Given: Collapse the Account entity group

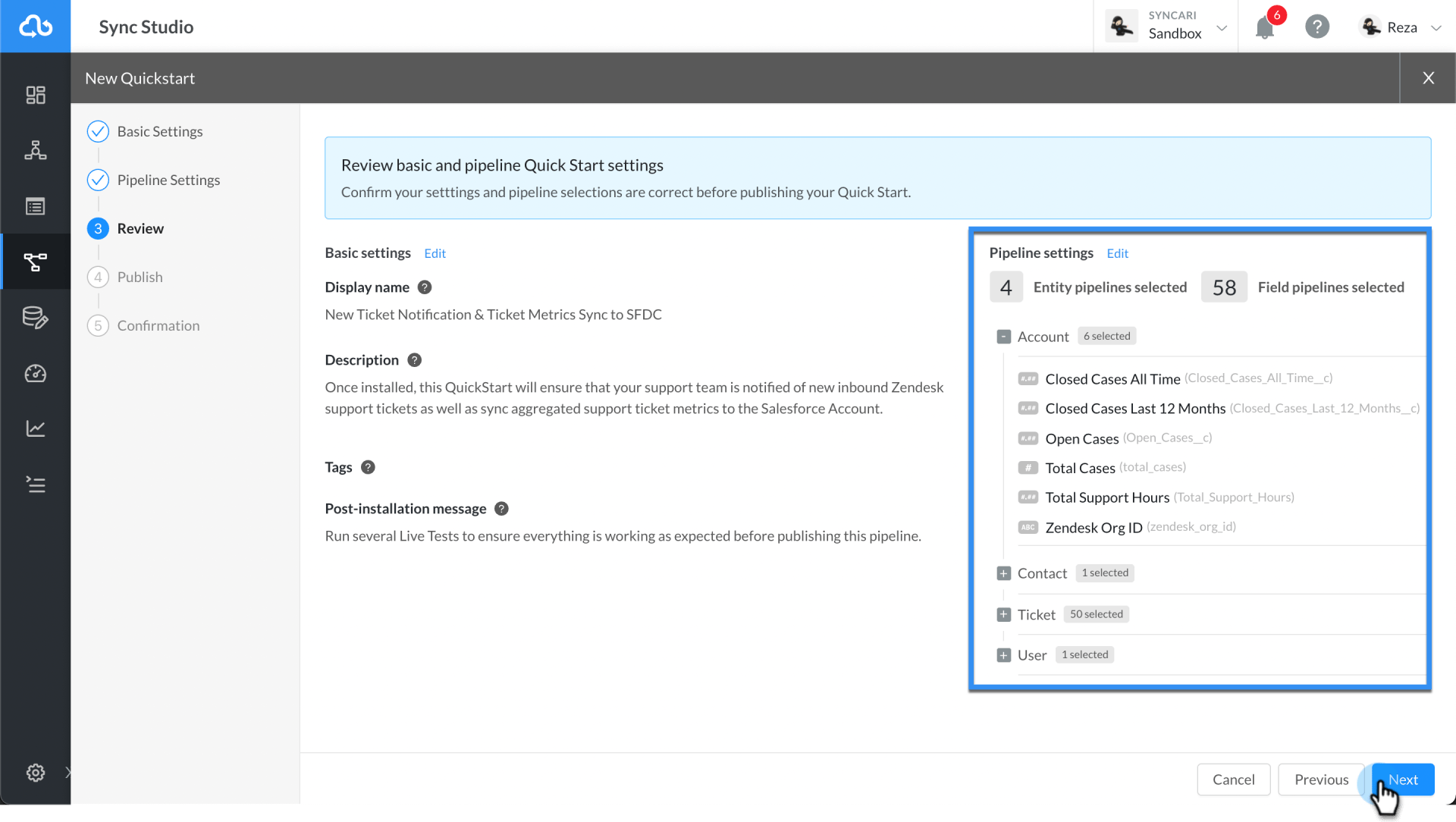Looking at the screenshot, I should pos(1003,337).
